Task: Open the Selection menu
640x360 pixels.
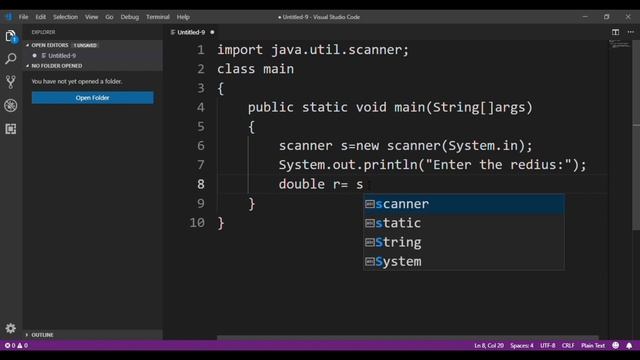Action: [65, 17]
